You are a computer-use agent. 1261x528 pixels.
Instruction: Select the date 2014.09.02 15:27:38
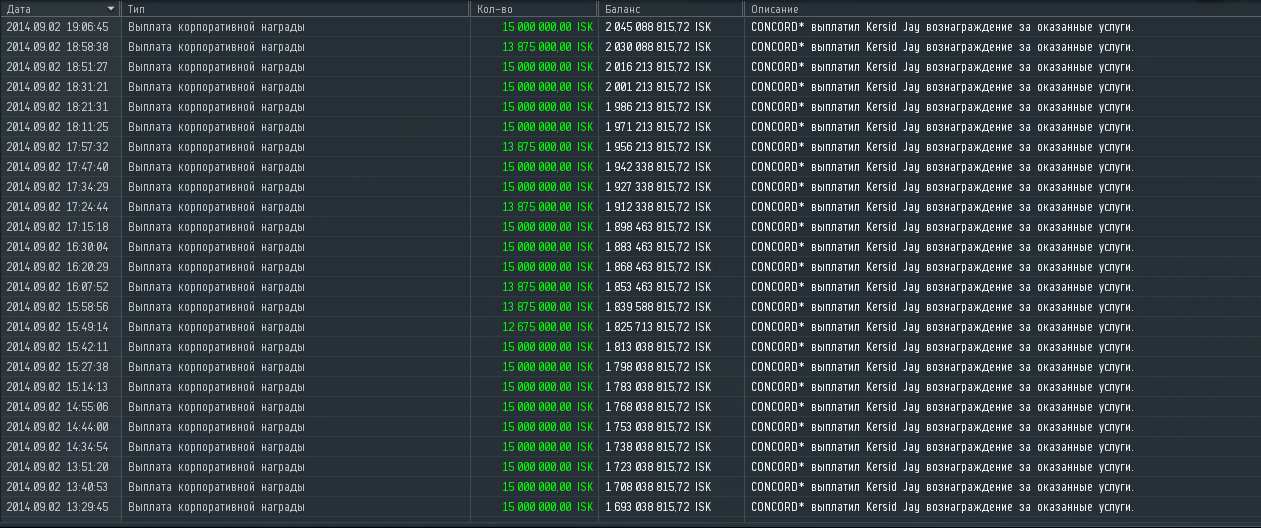point(57,367)
